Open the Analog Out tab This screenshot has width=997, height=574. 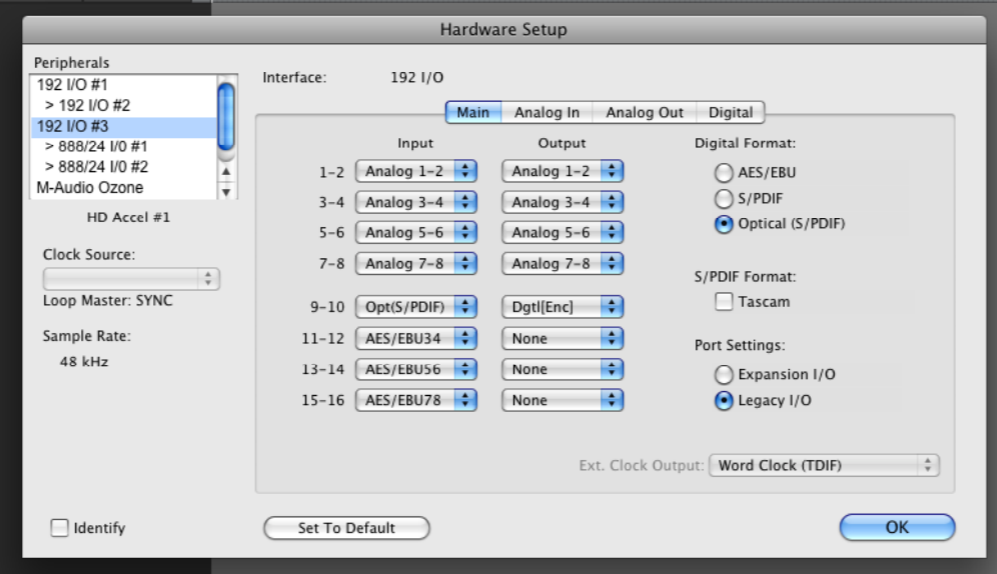tap(645, 113)
